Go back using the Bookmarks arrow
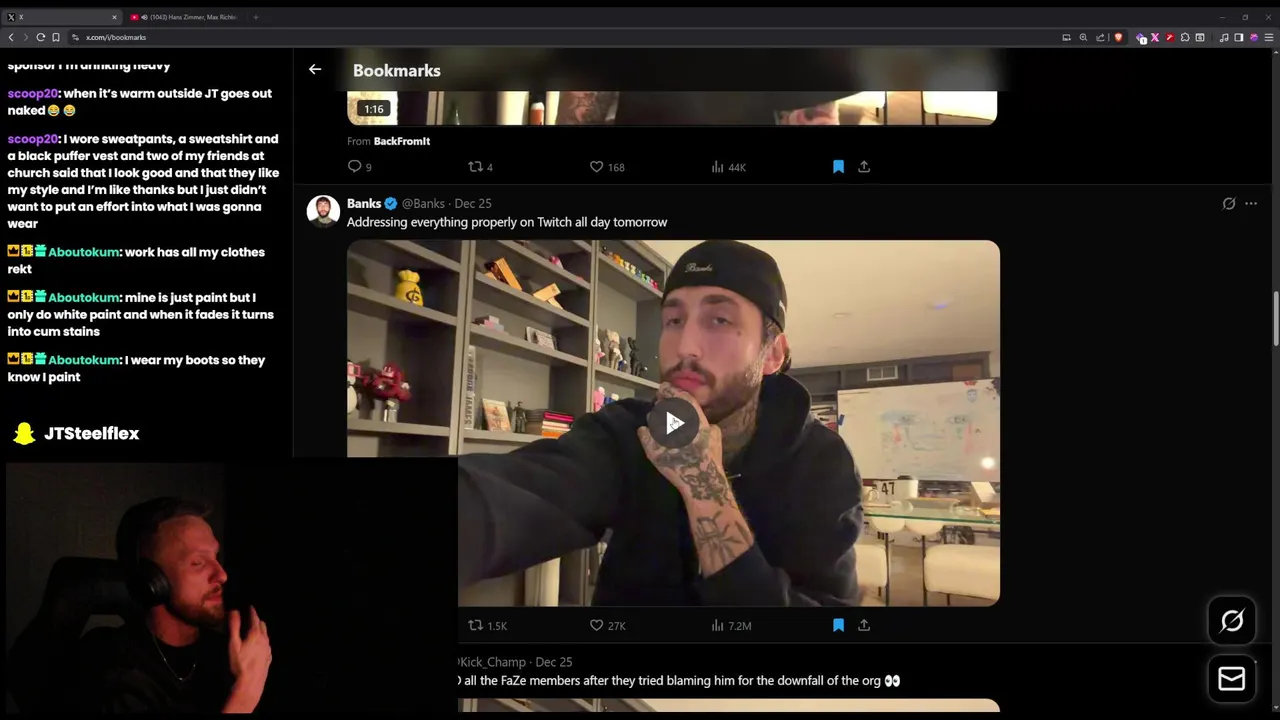Viewport: 1280px width, 720px height. coord(315,69)
